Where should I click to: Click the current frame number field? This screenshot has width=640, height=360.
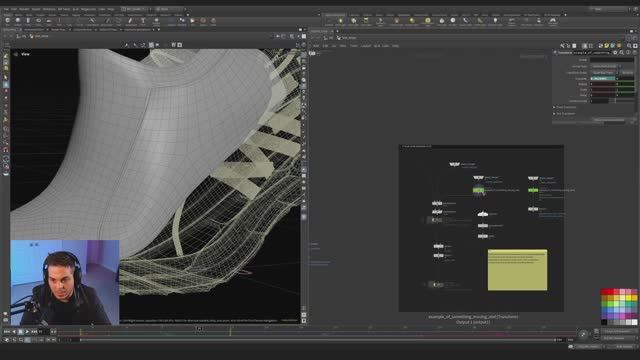click(43, 332)
